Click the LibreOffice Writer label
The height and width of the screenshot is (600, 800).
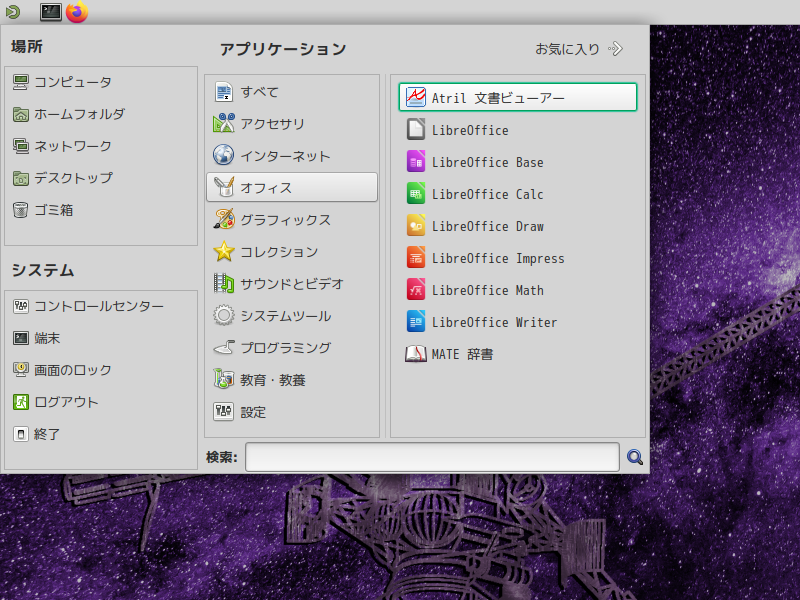494,322
